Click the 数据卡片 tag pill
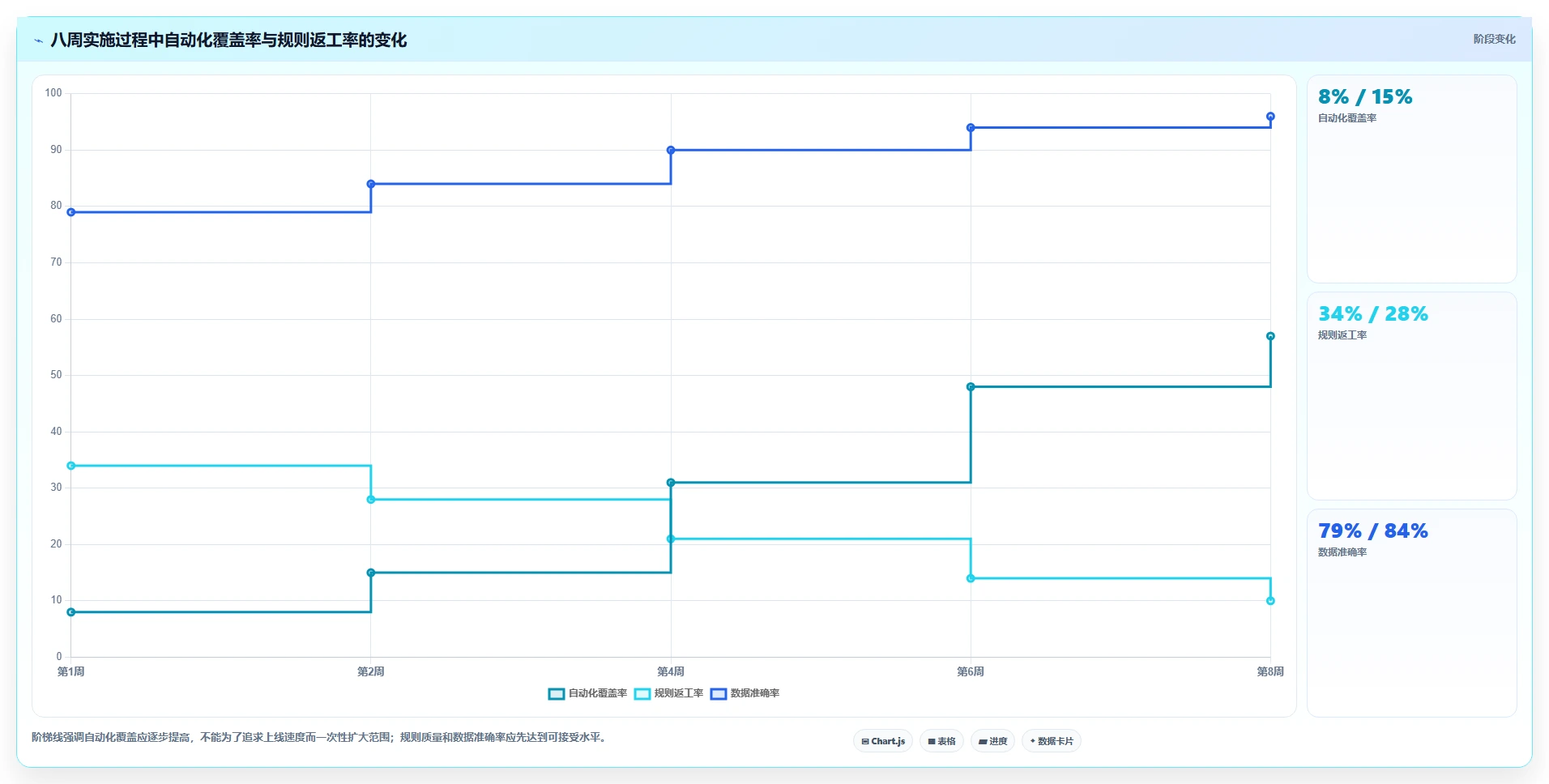This screenshot has width=1549, height=784. (1052, 741)
